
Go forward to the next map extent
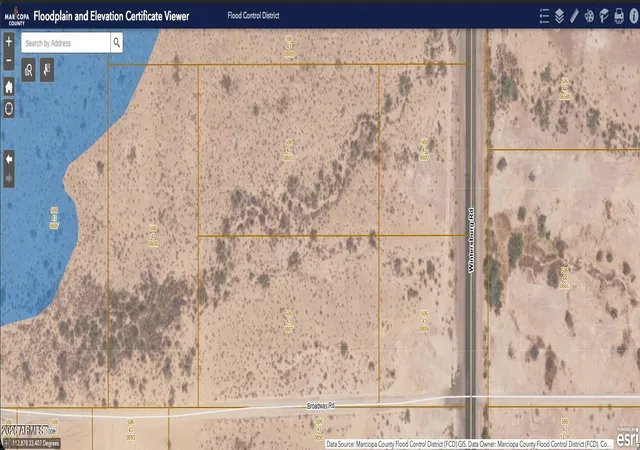(9, 178)
